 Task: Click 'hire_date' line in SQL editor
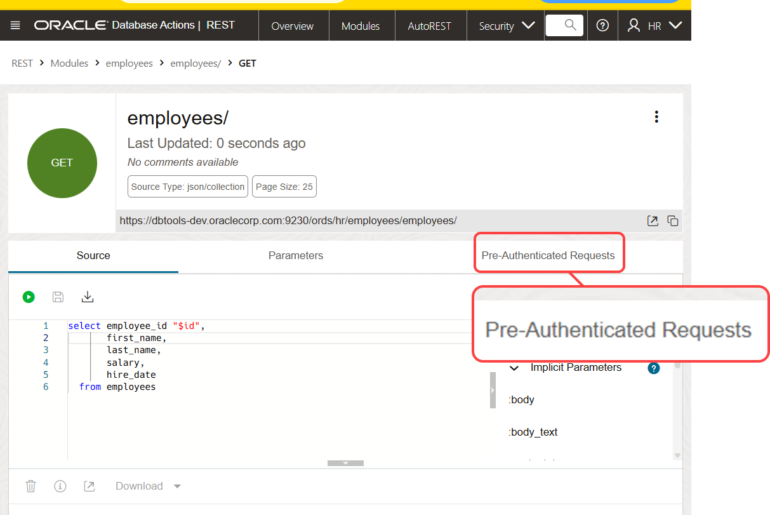(x=131, y=375)
